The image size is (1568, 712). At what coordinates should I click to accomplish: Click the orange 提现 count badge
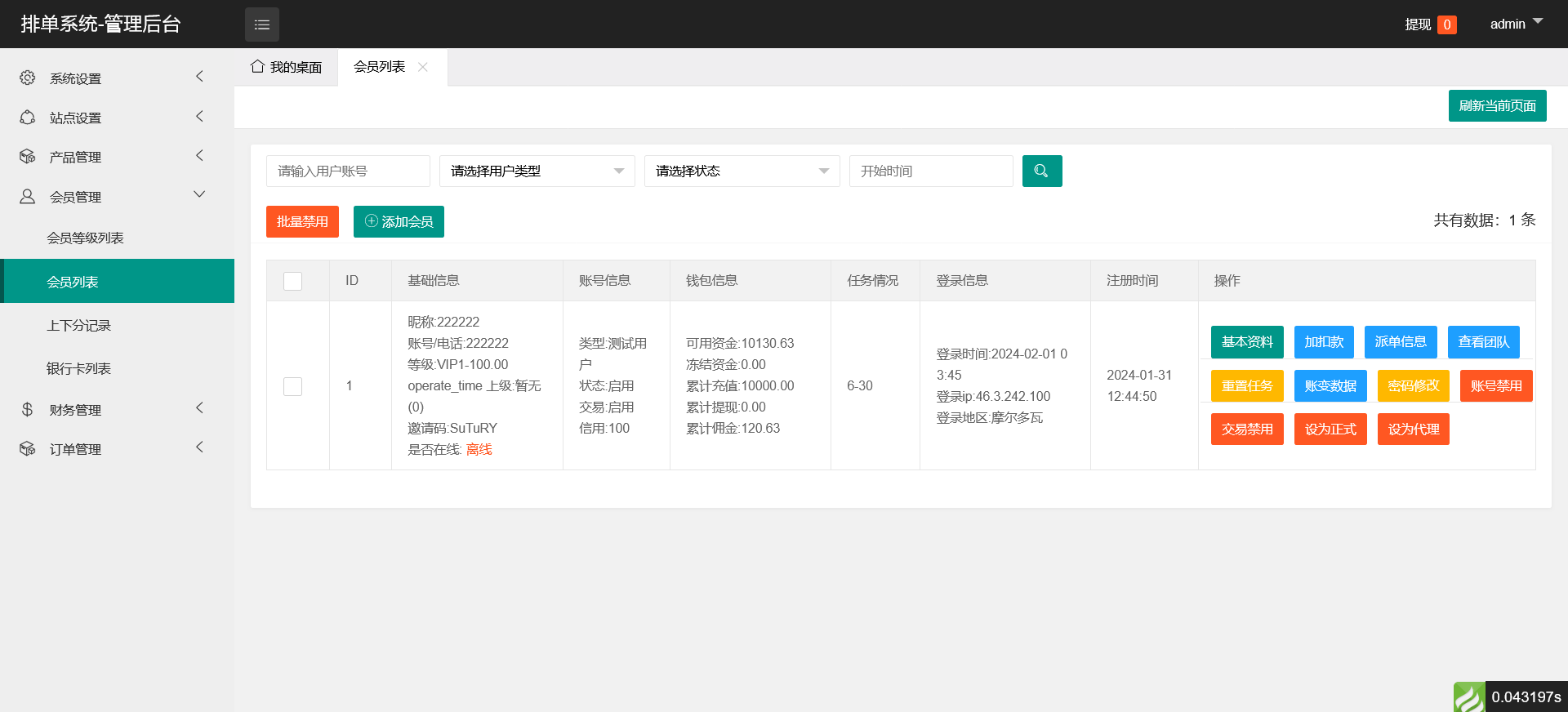pyautogui.click(x=1446, y=24)
